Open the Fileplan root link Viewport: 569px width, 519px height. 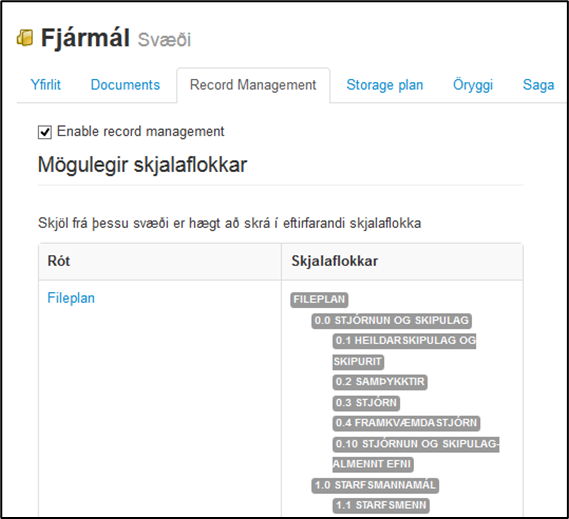(71, 298)
